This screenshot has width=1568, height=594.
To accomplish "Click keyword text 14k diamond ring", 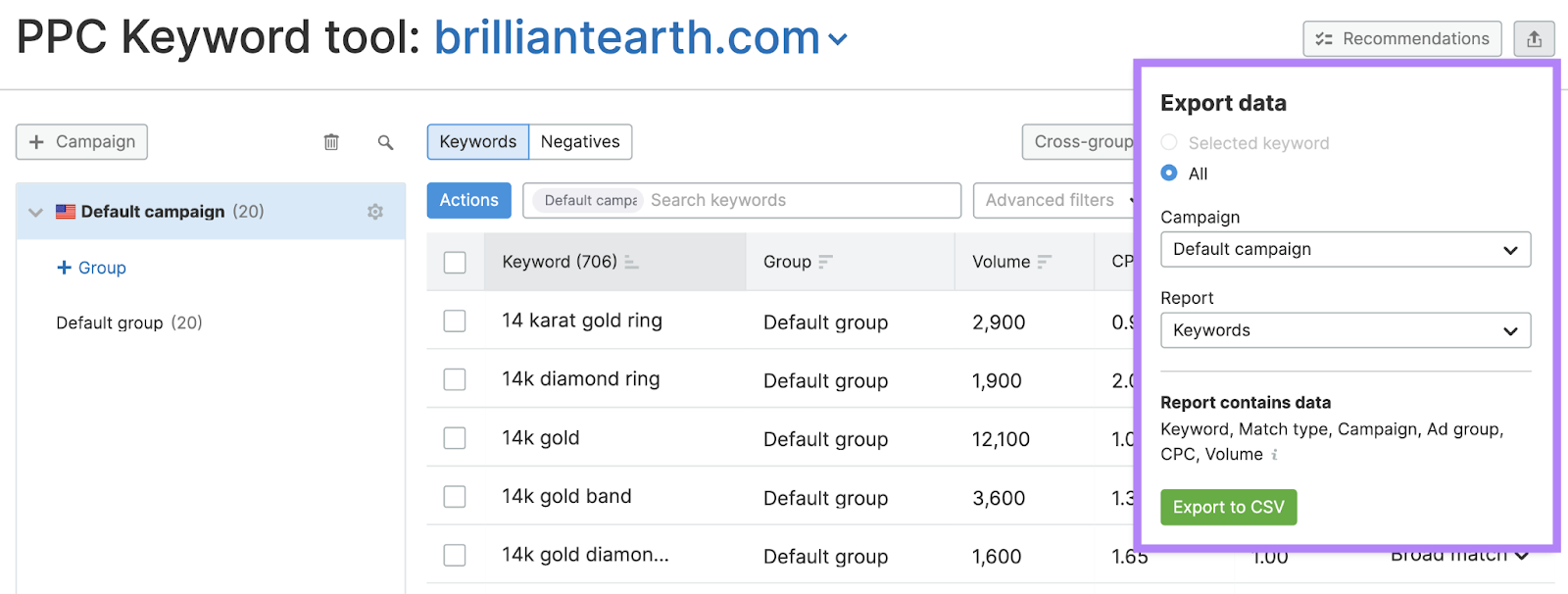I will [x=581, y=379].
